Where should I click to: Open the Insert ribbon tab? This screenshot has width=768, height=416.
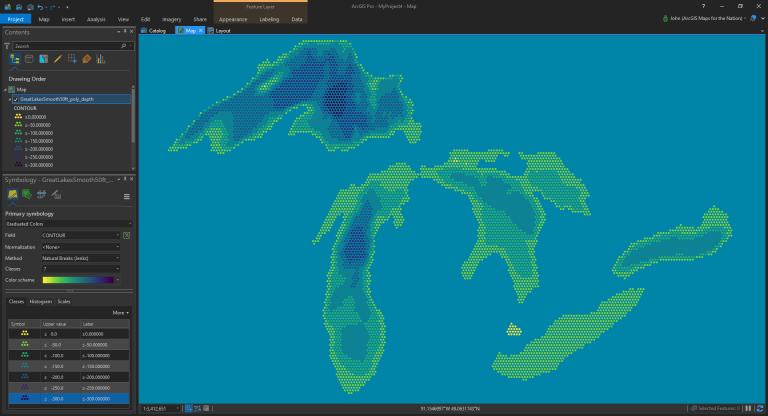(68, 19)
